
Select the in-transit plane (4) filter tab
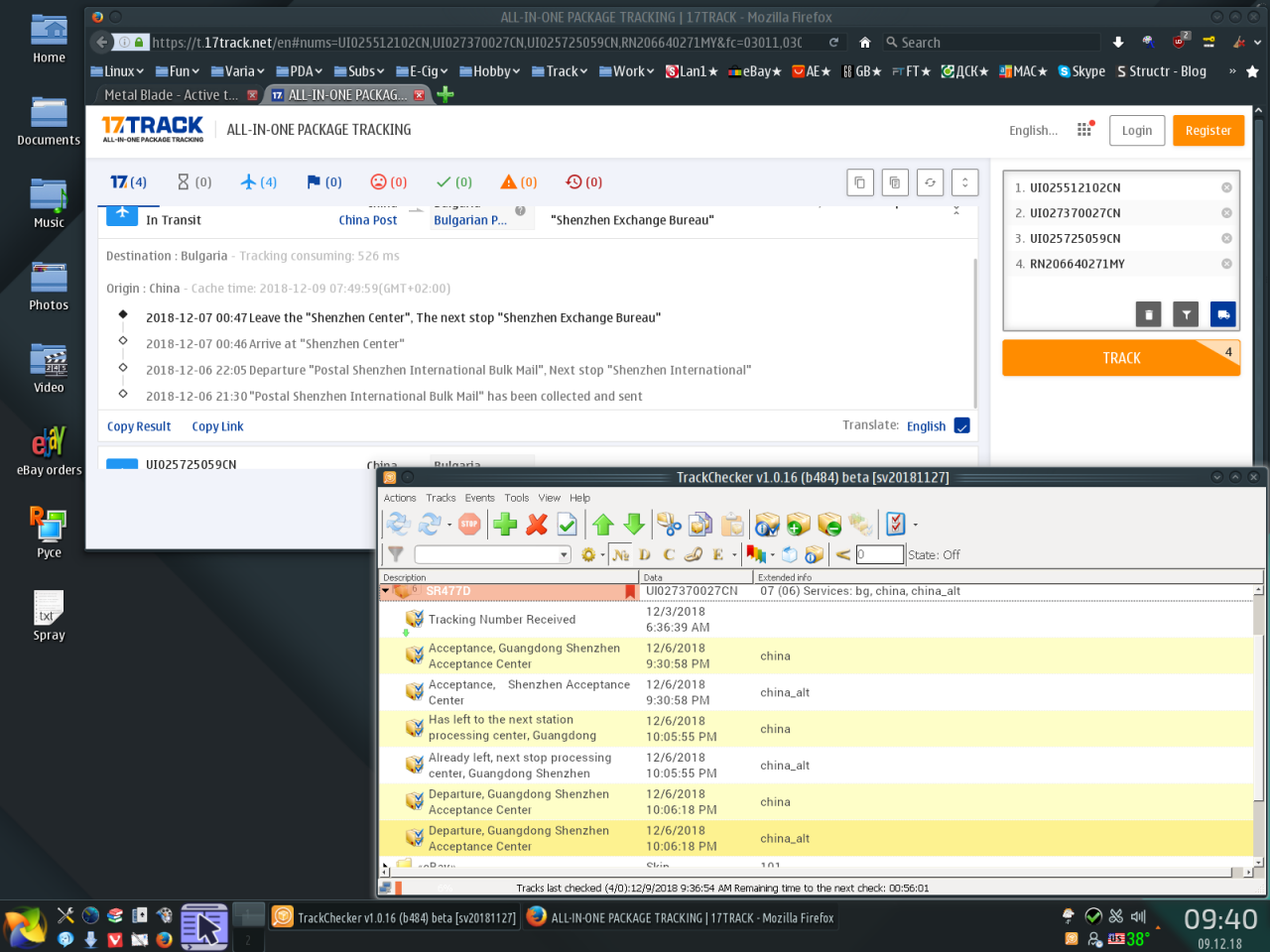click(x=259, y=182)
